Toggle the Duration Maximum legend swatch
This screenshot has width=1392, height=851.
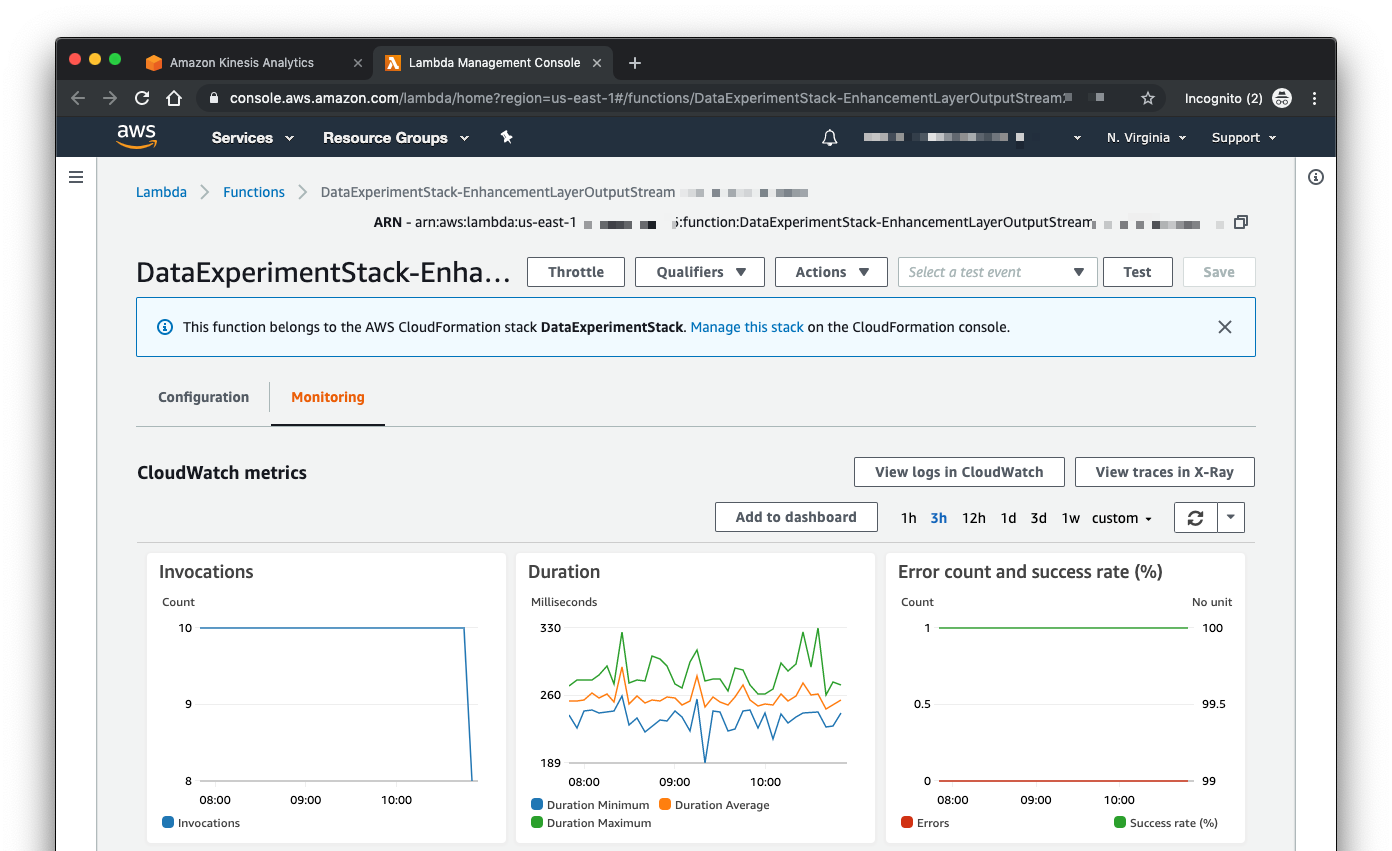click(537, 823)
